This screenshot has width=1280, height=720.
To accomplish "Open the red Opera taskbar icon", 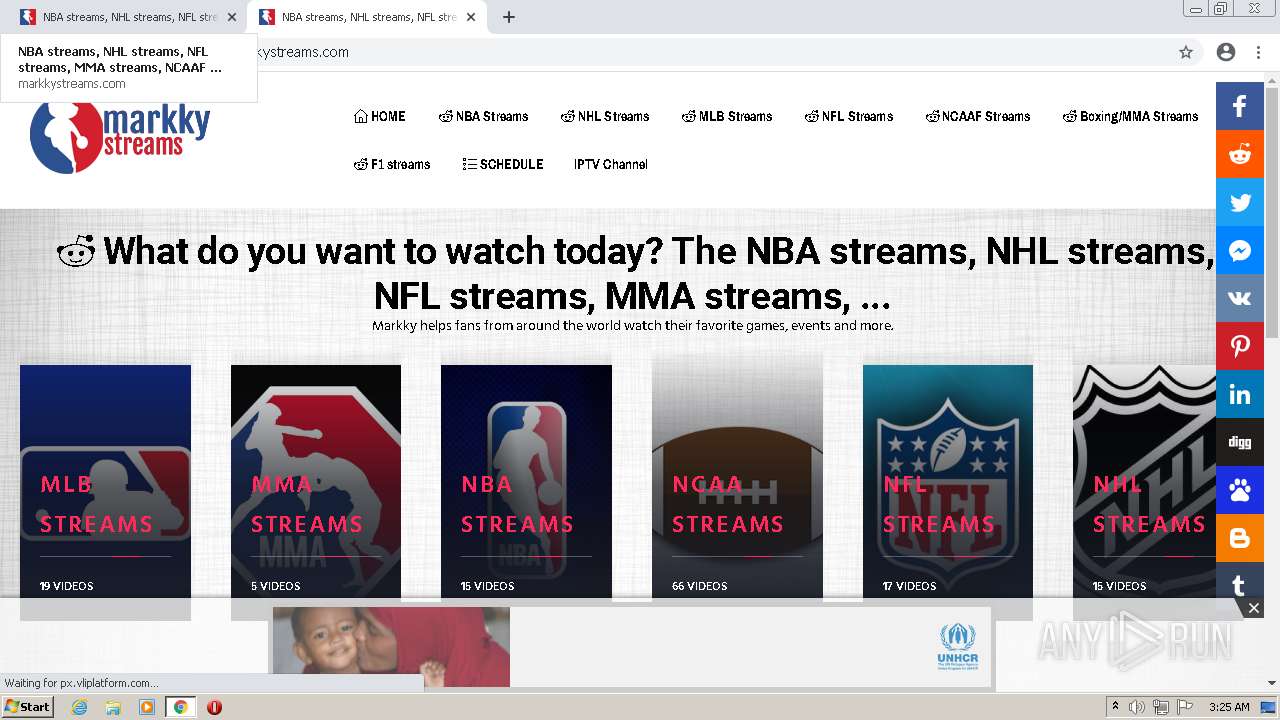I will 214,707.
